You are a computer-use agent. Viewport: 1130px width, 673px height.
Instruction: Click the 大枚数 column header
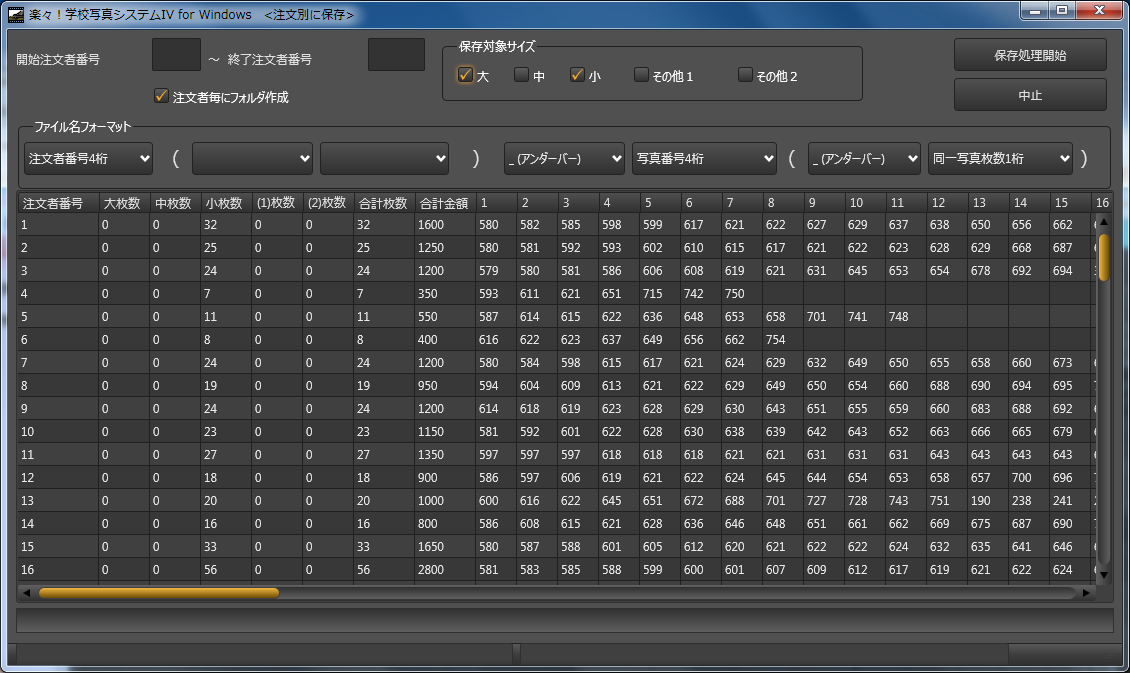coord(124,203)
